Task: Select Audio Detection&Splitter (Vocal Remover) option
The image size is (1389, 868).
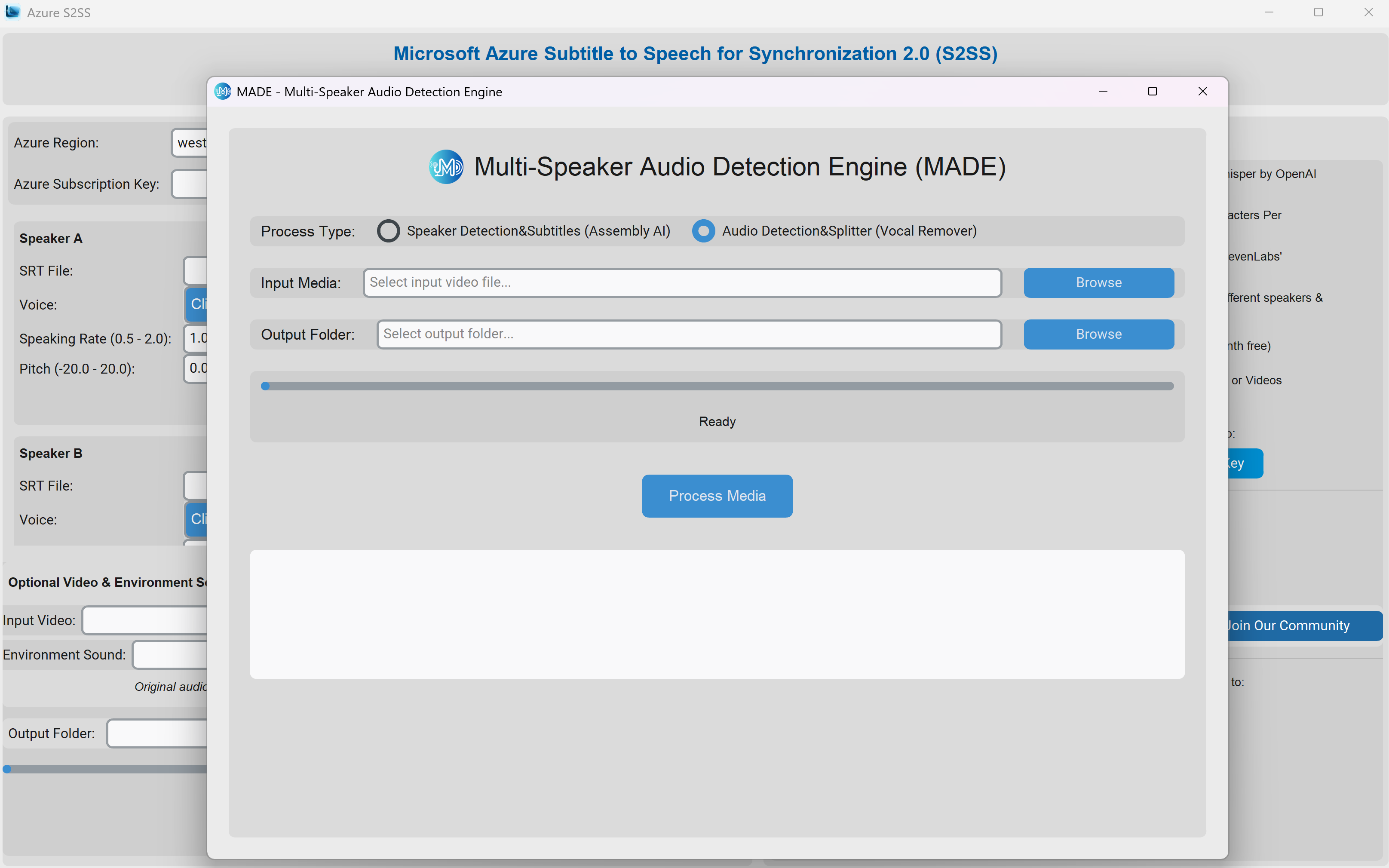Action: tap(703, 231)
